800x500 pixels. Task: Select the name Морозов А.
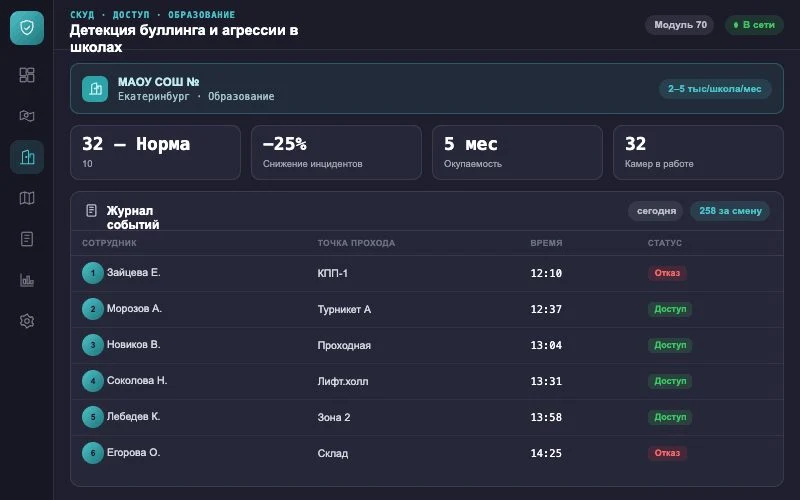click(x=134, y=309)
